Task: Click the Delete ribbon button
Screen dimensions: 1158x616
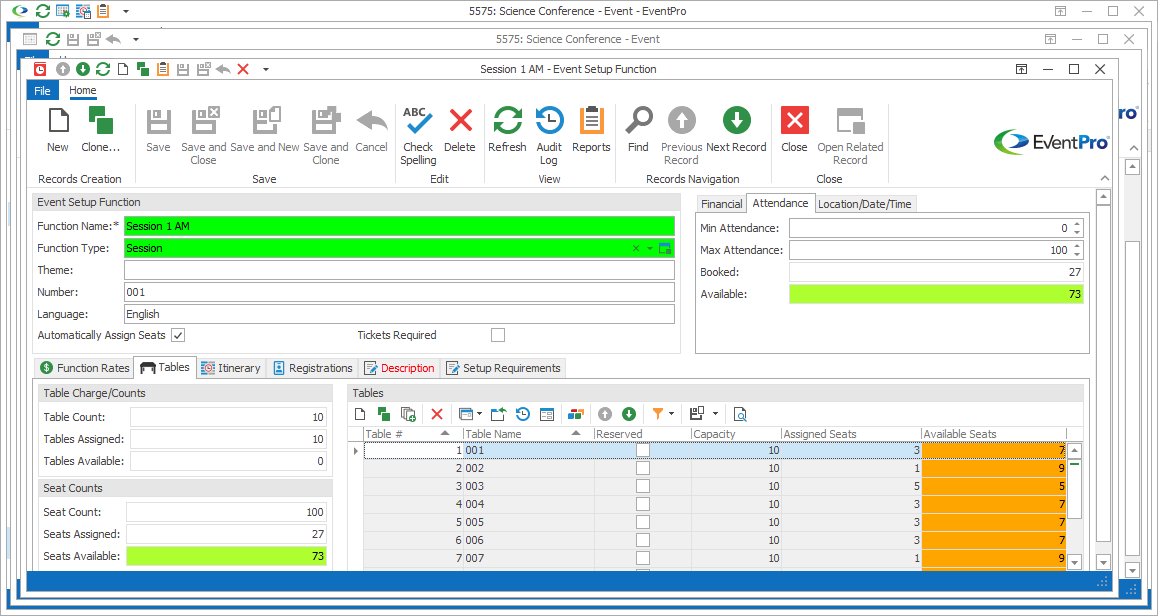Action: coord(460,129)
